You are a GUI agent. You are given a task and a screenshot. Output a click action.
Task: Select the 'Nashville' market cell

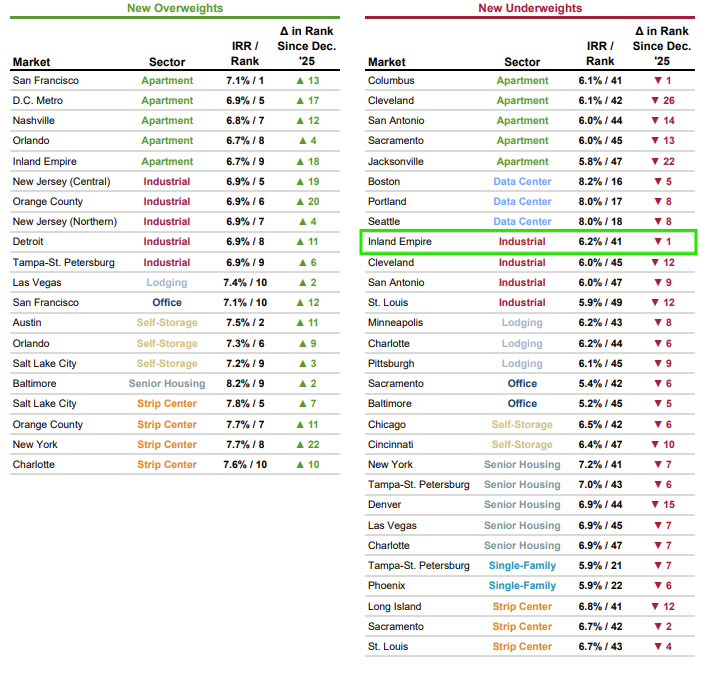pos(33,120)
